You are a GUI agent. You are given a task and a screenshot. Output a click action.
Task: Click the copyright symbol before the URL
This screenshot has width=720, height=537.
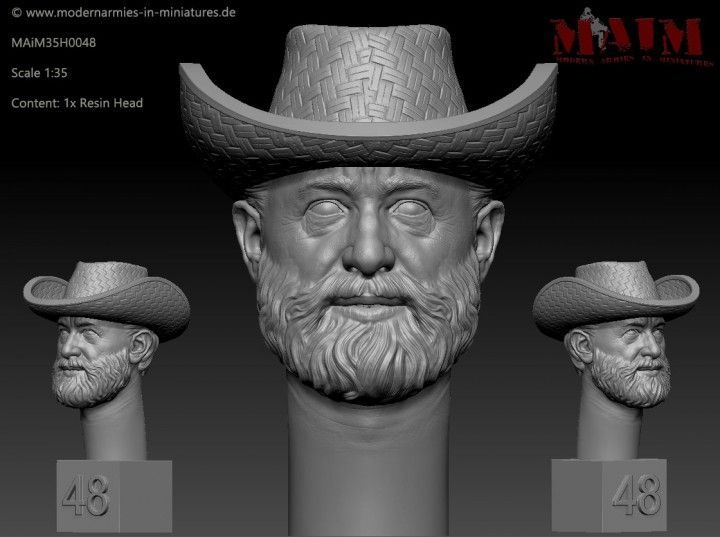click(x=16, y=13)
